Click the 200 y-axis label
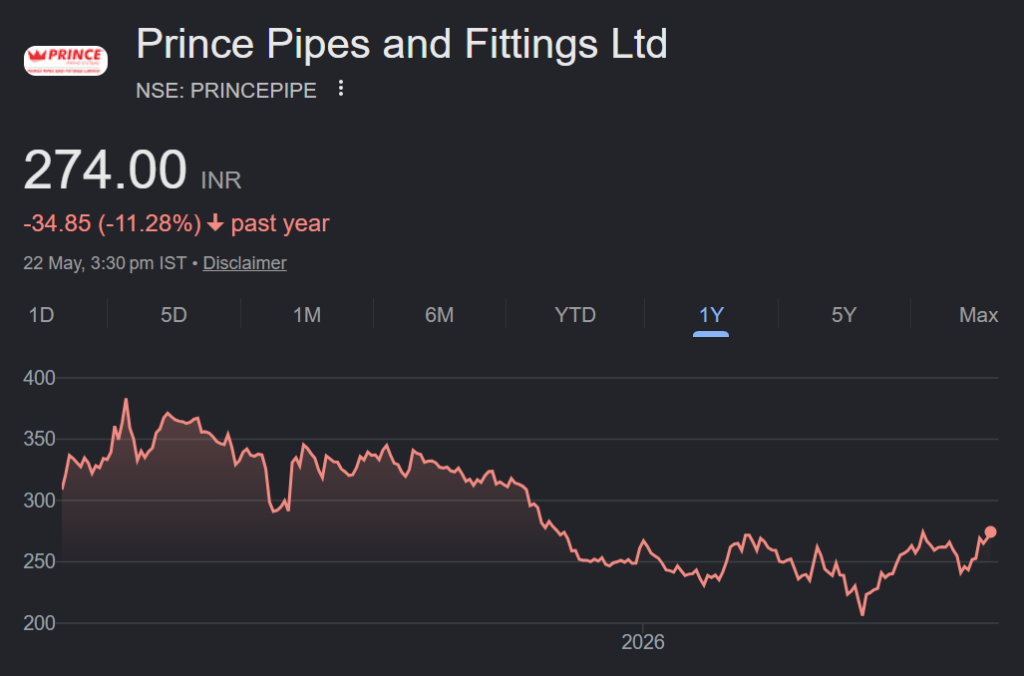This screenshot has height=676, width=1024. [x=39, y=623]
